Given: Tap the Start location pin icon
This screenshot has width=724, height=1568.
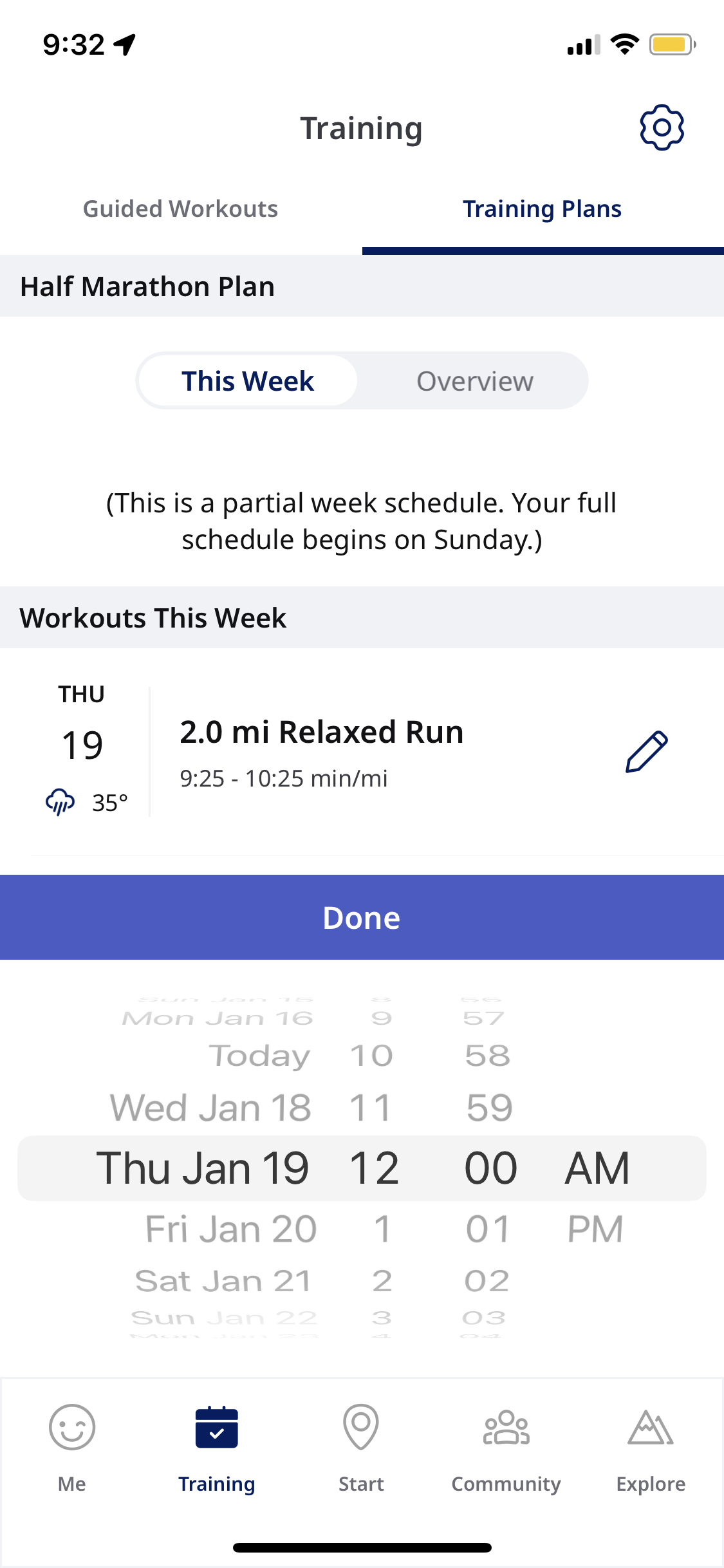Looking at the screenshot, I should click(x=361, y=1427).
